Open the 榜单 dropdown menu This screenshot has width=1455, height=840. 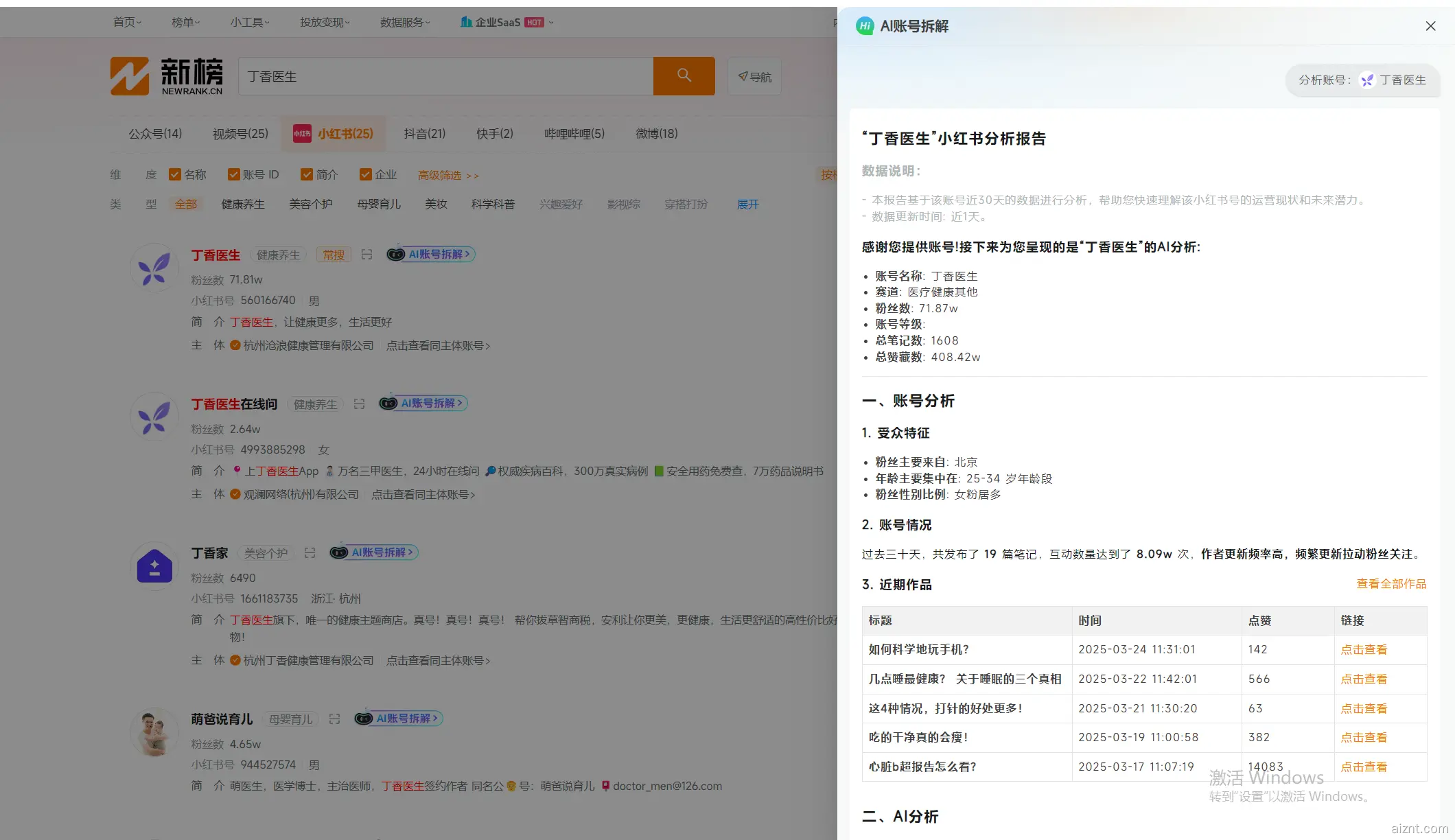(185, 23)
